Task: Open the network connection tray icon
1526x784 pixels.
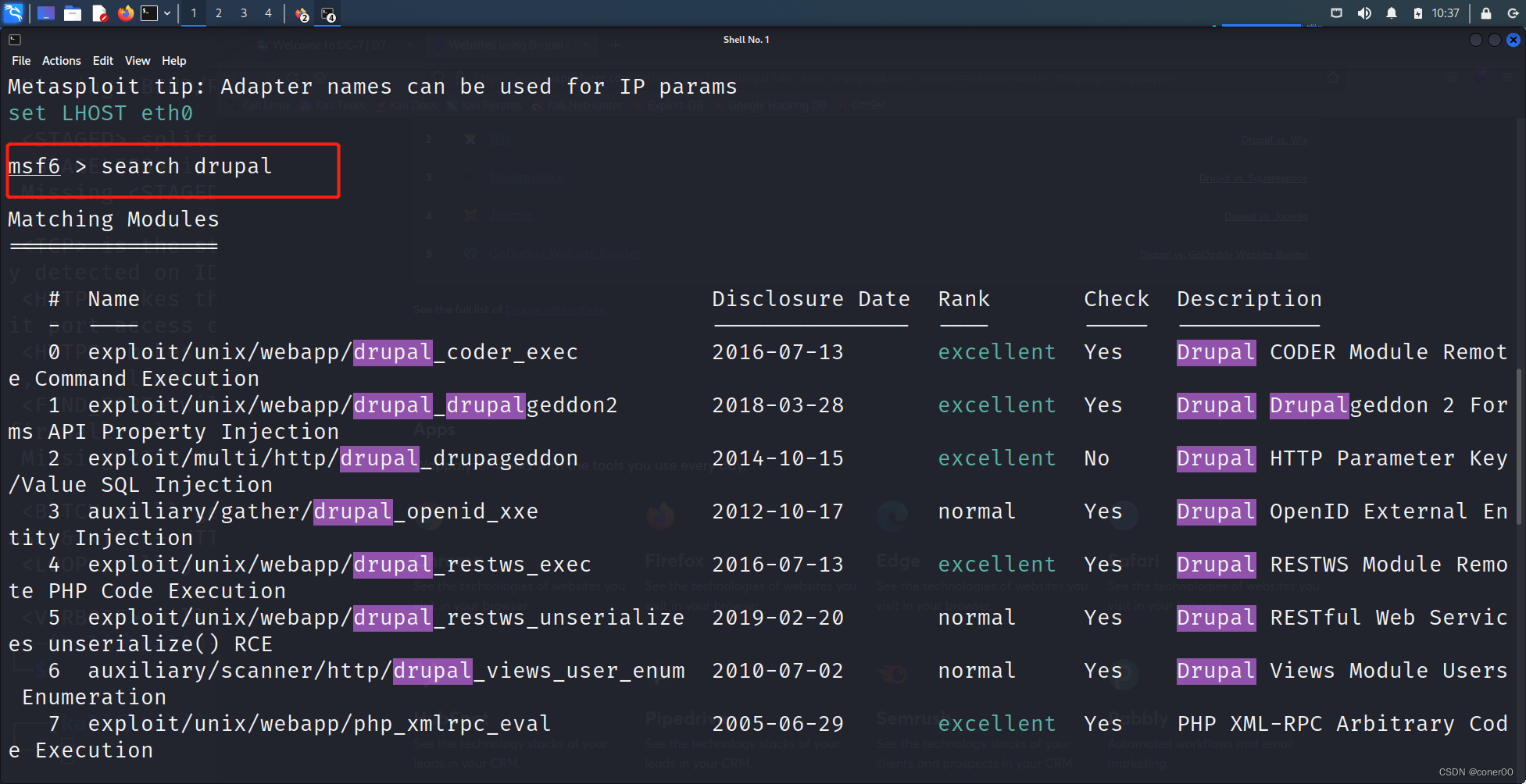Action: [x=1337, y=13]
